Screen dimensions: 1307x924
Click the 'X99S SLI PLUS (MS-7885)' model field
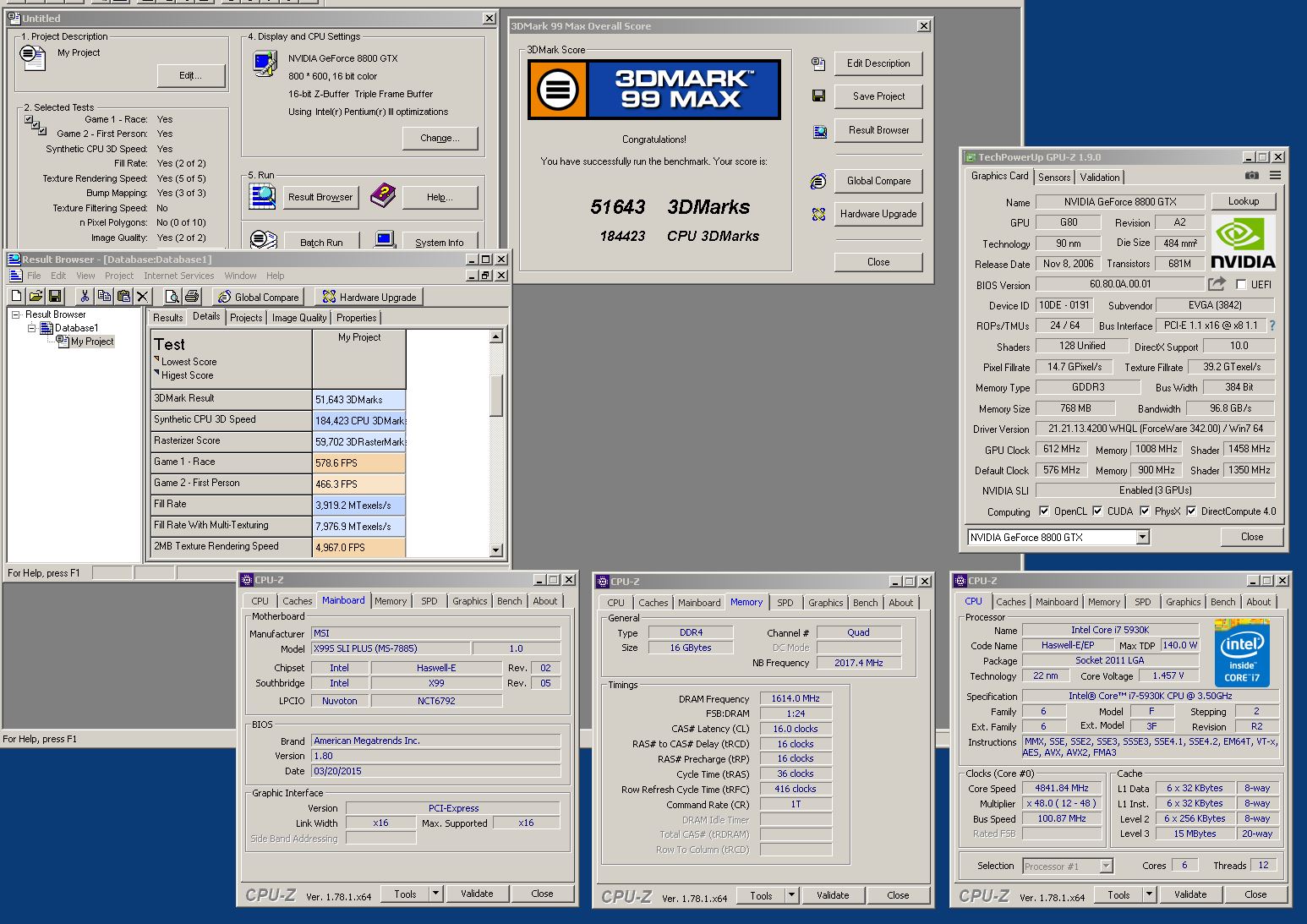(x=390, y=648)
